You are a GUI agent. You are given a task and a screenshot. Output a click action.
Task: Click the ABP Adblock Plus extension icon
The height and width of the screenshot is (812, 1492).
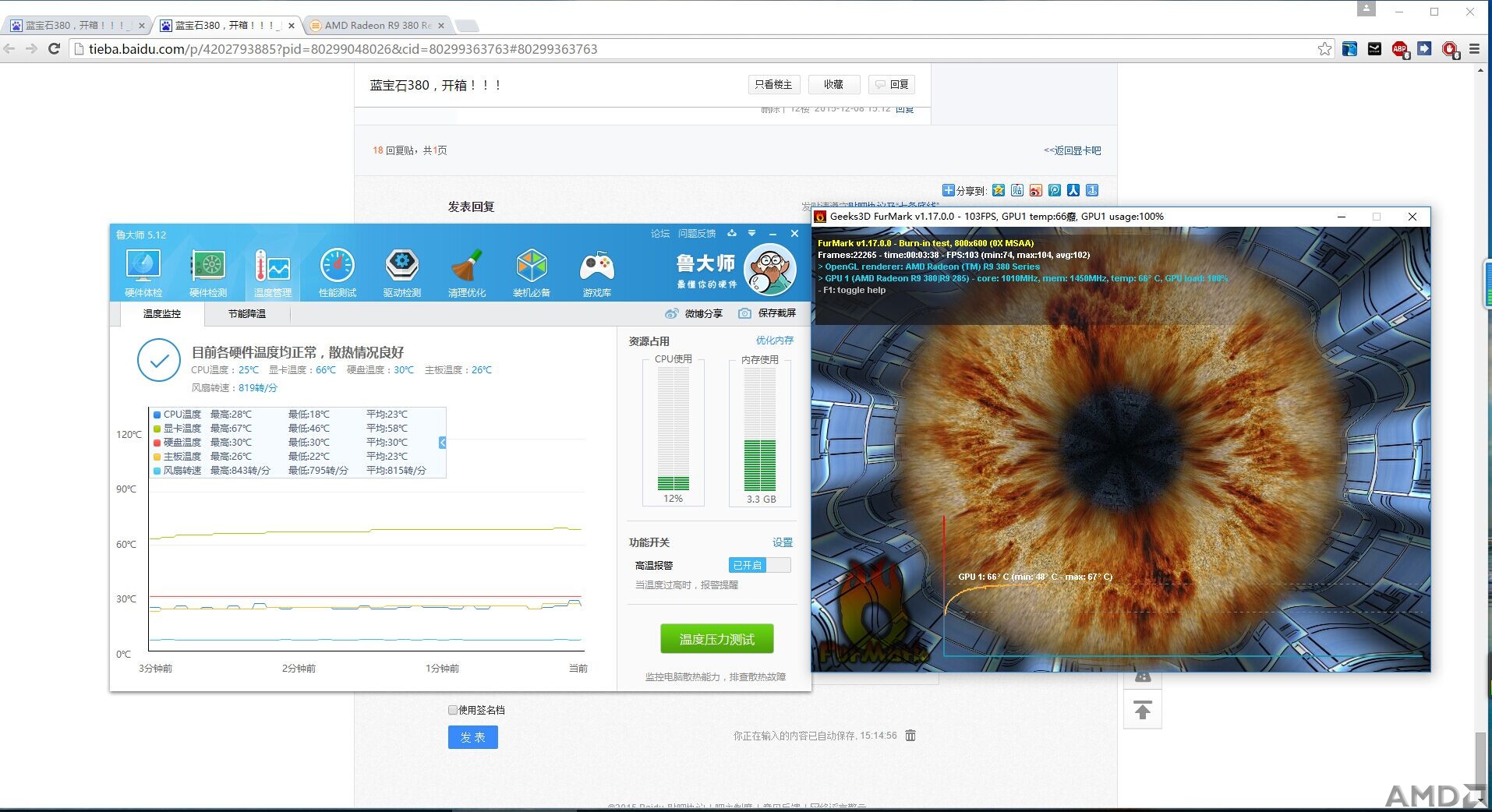pyautogui.click(x=1400, y=50)
